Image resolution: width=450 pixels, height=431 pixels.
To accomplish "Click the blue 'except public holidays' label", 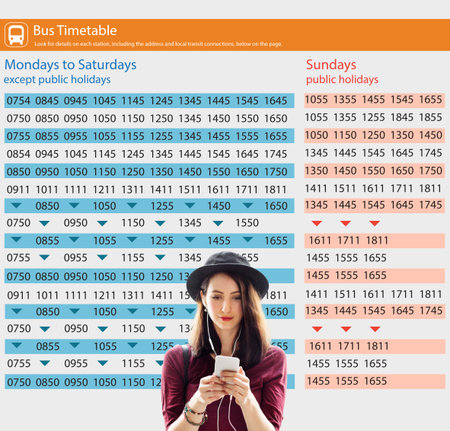I will pyautogui.click(x=57, y=80).
